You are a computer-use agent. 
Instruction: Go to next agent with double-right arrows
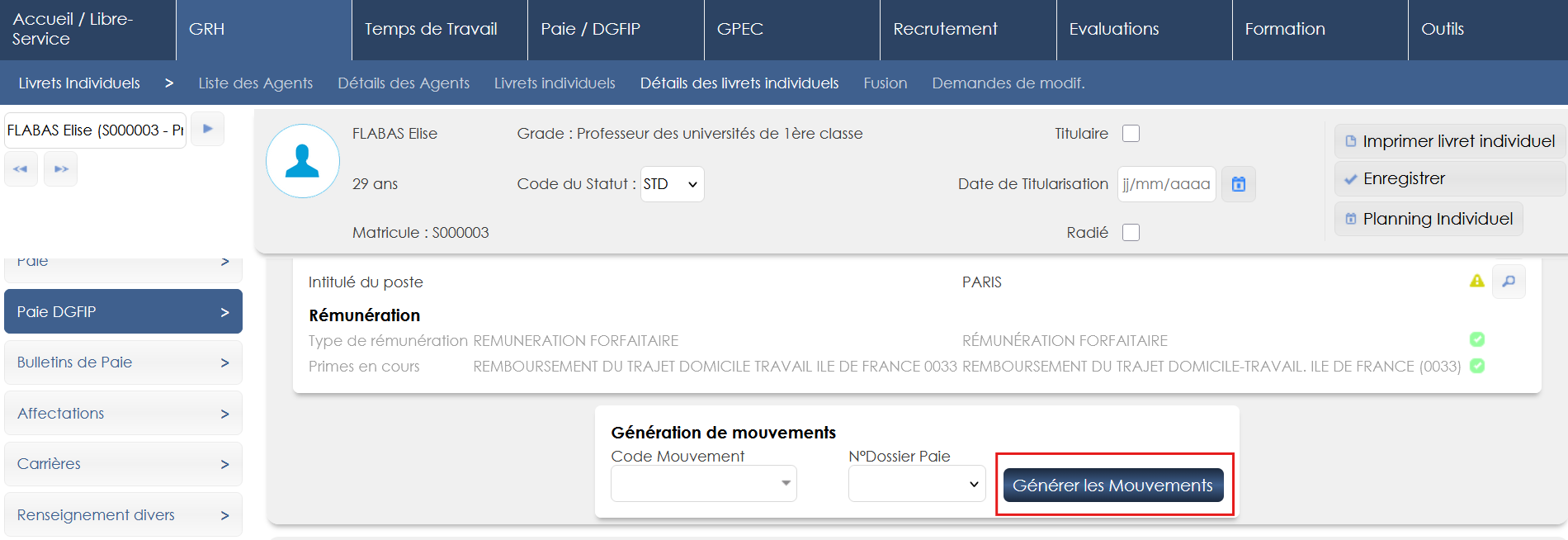coord(61,169)
